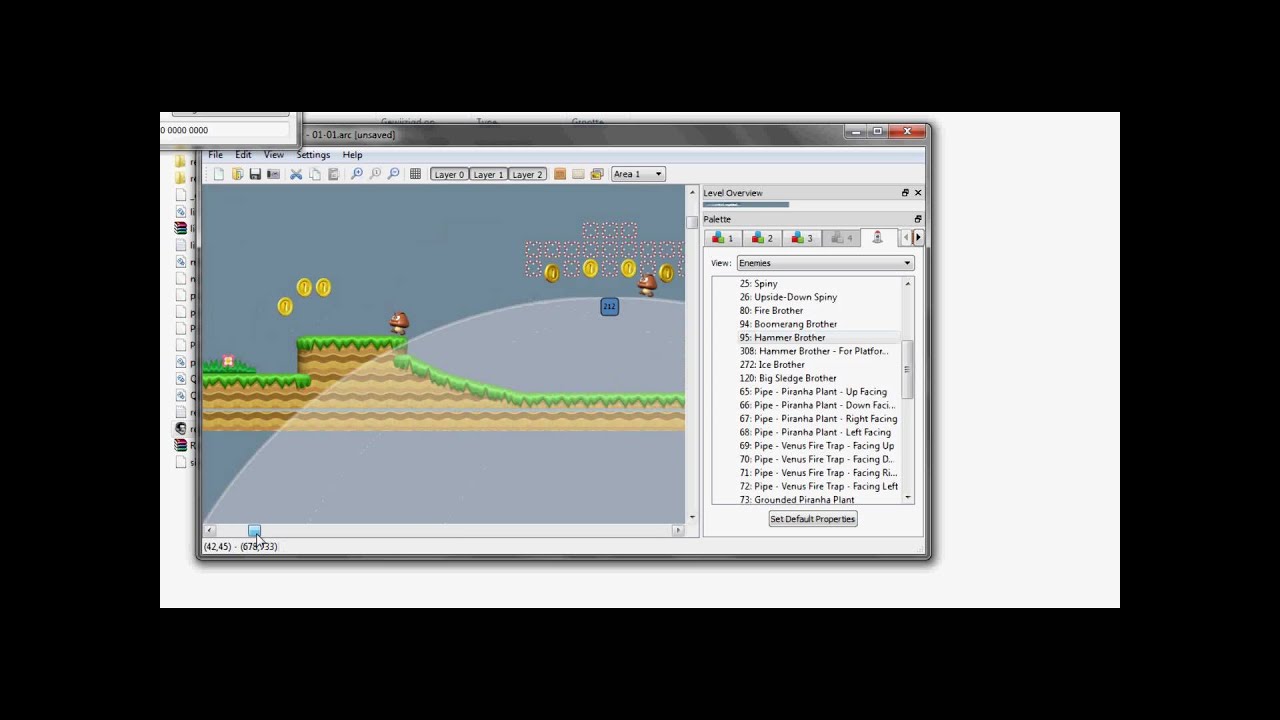
Task: Click sprite list scrollbar up arrow
Action: tap(908, 284)
